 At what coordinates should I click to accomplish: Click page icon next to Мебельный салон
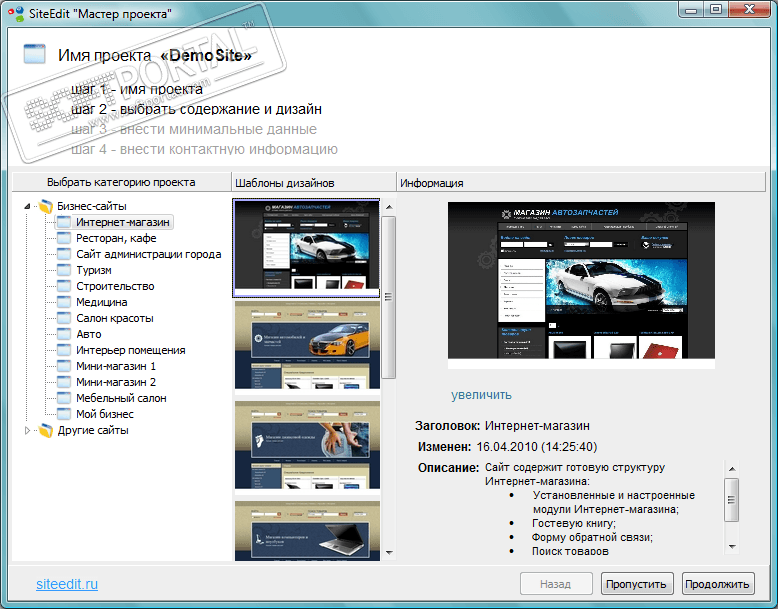click(x=64, y=398)
